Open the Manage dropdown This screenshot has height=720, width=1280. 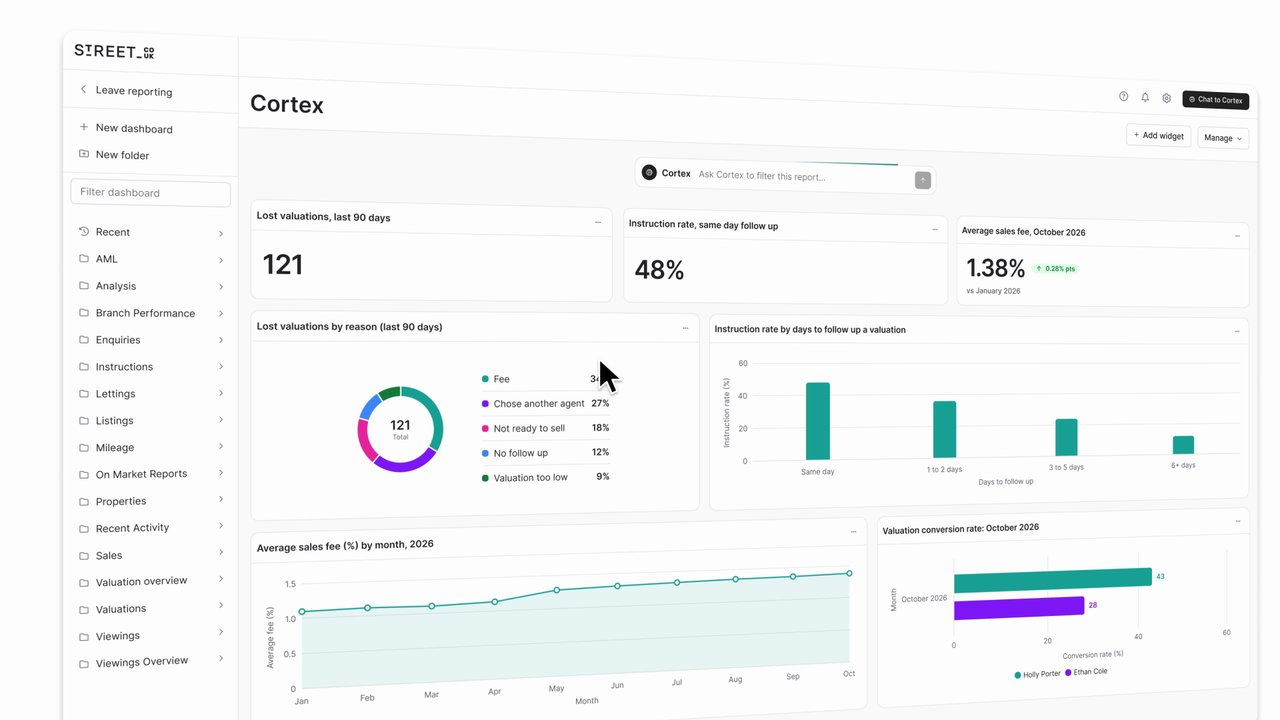point(1223,138)
